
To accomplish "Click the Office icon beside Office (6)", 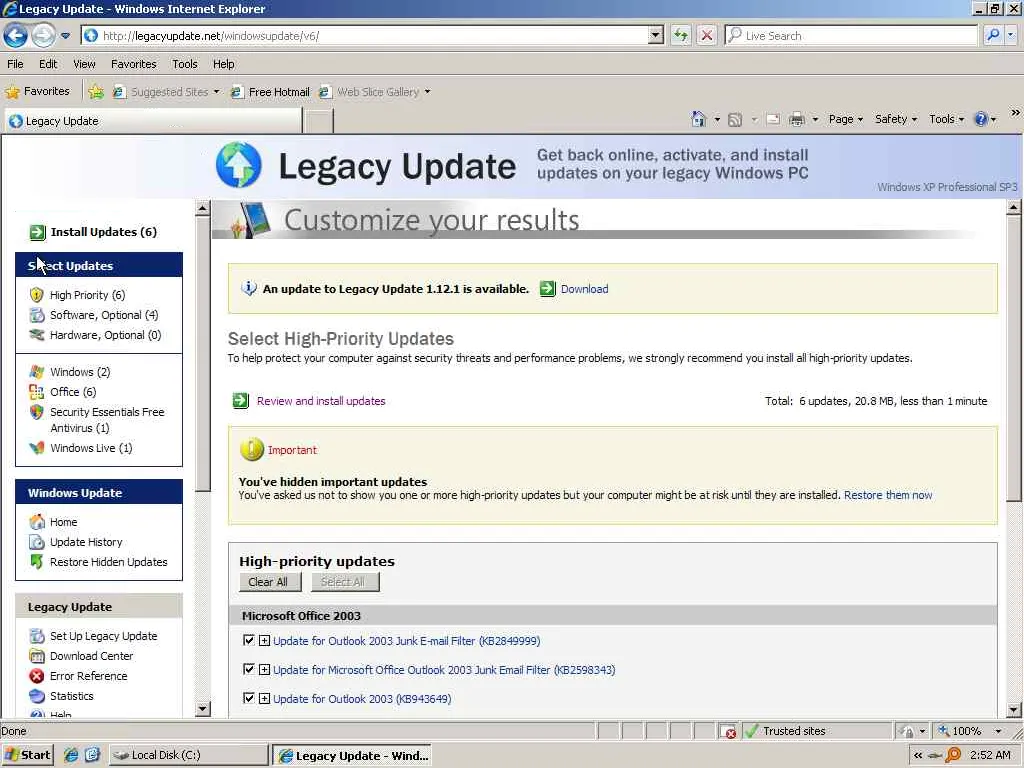I will [37, 392].
